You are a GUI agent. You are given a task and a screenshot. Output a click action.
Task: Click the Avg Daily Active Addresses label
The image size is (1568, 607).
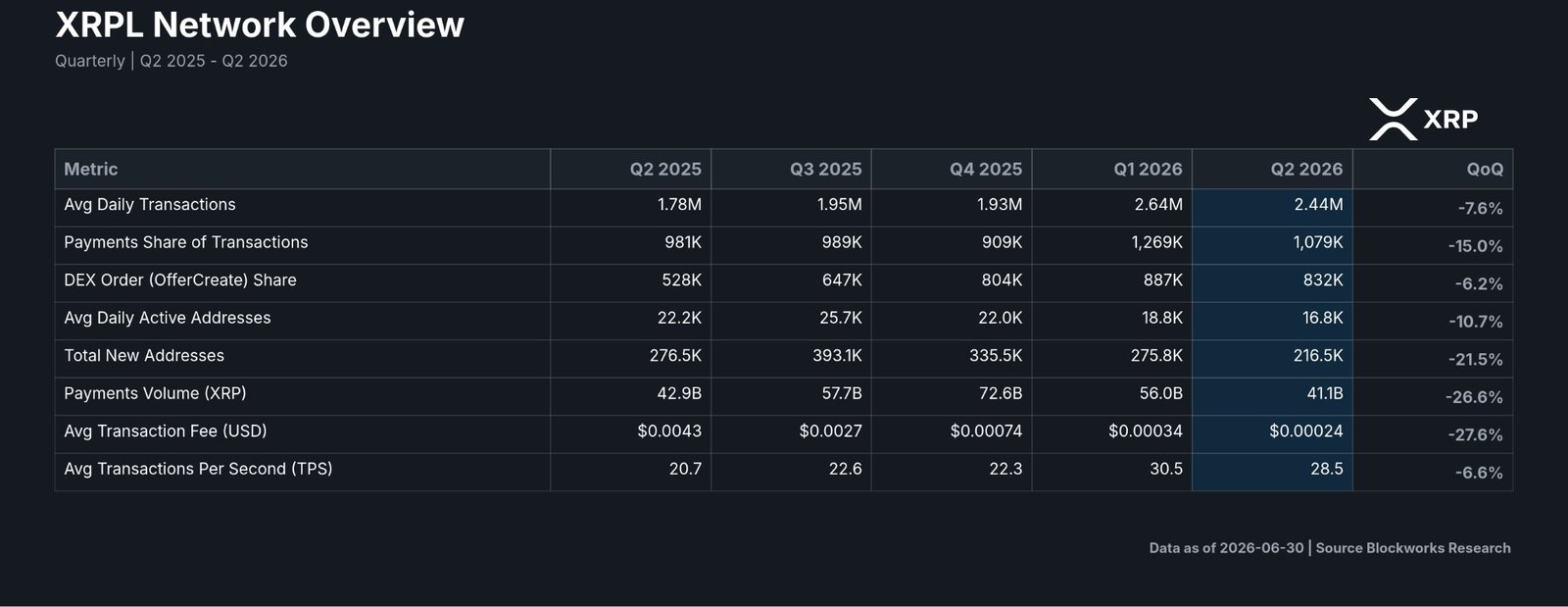[x=168, y=318]
